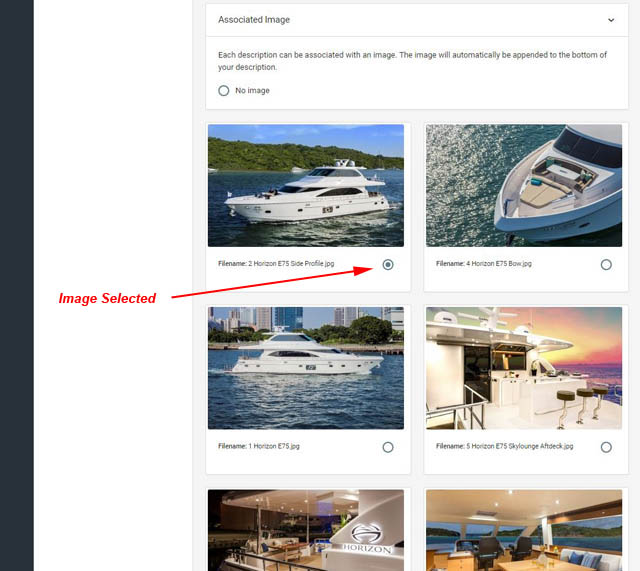Click the dark left sidebar strip
This screenshot has width=640, height=571.
(x=17, y=285)
